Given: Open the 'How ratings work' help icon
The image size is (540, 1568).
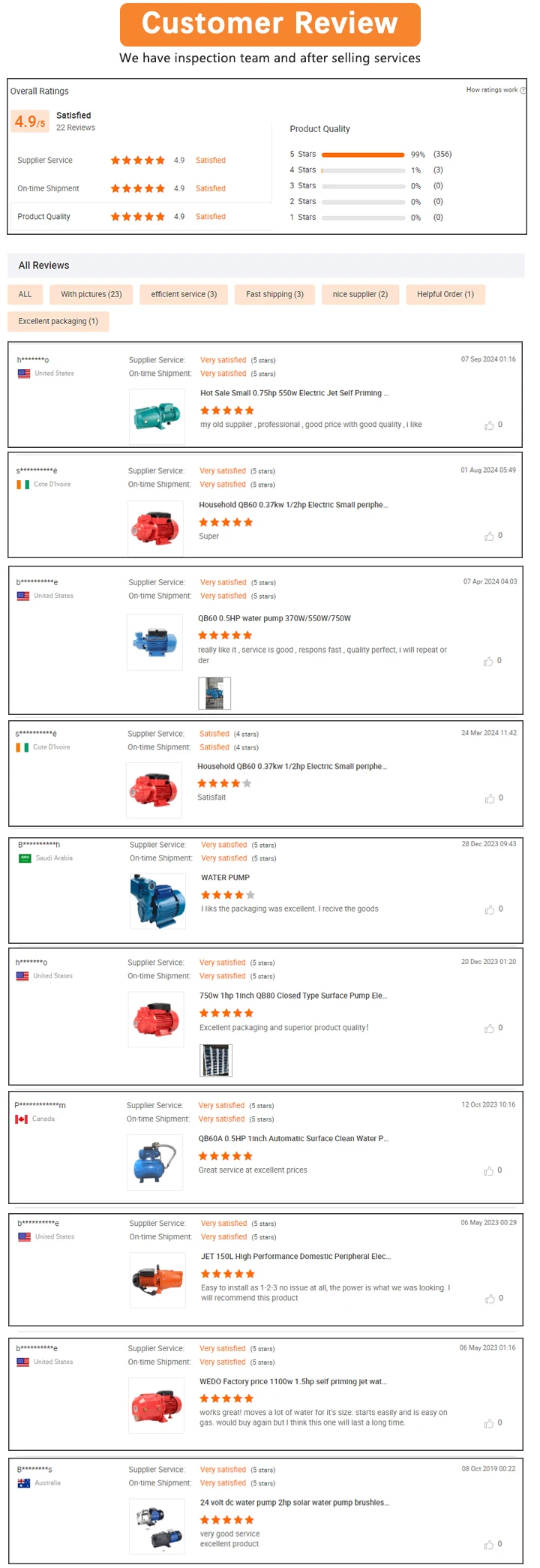Looking at the screenshot, I should click(x=523, y=90).
